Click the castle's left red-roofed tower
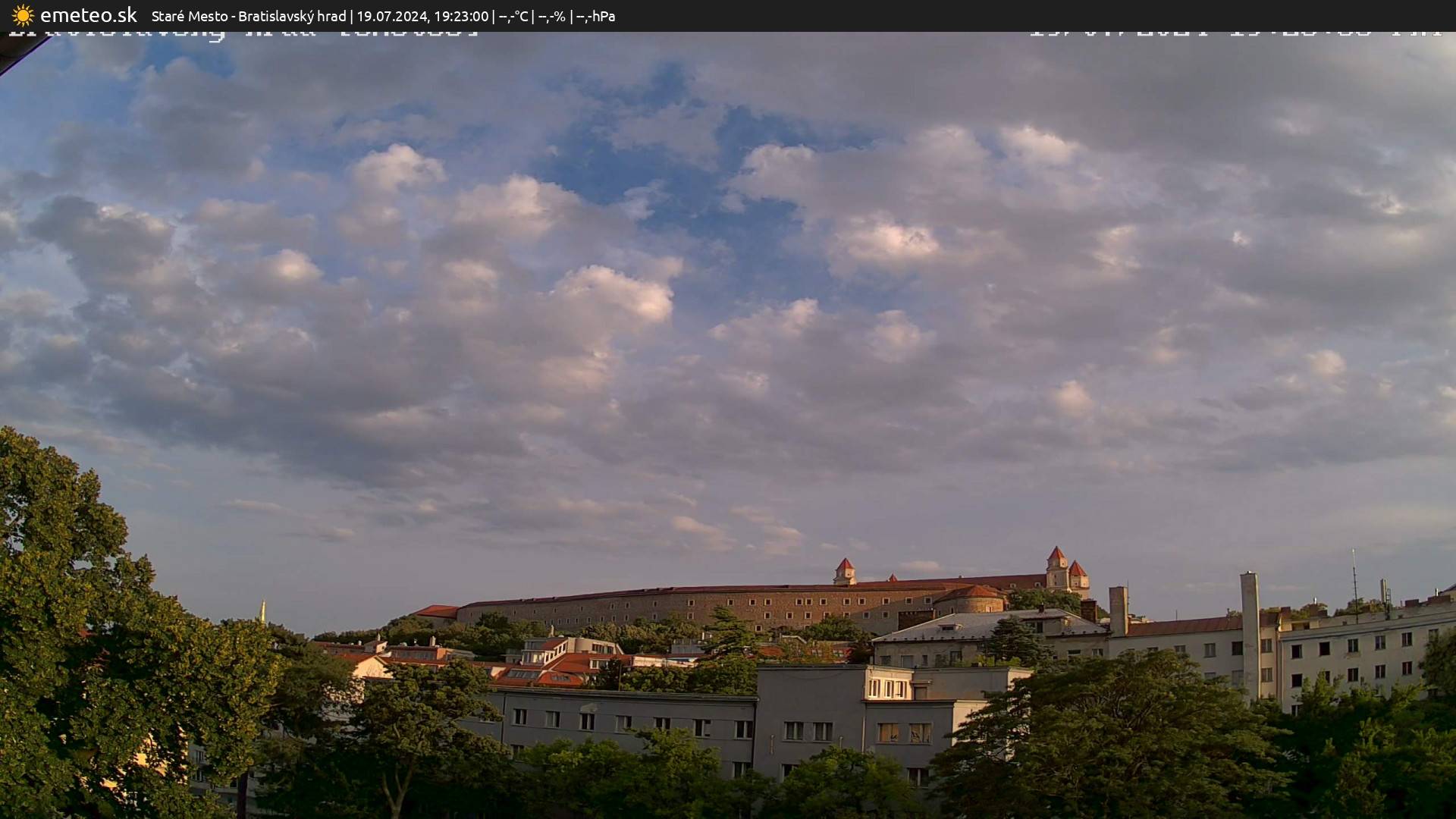Viewport: 1456px width, 819px height. pyautogui.click(x=844, y=572)
